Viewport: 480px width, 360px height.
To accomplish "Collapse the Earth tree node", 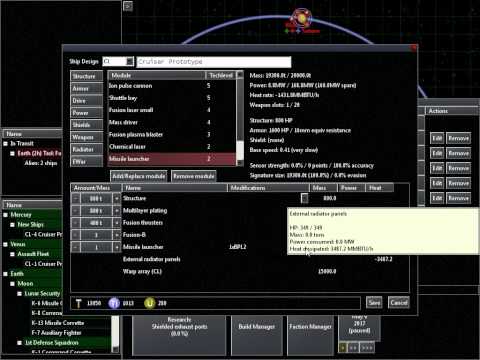I will tap(5, 274).
